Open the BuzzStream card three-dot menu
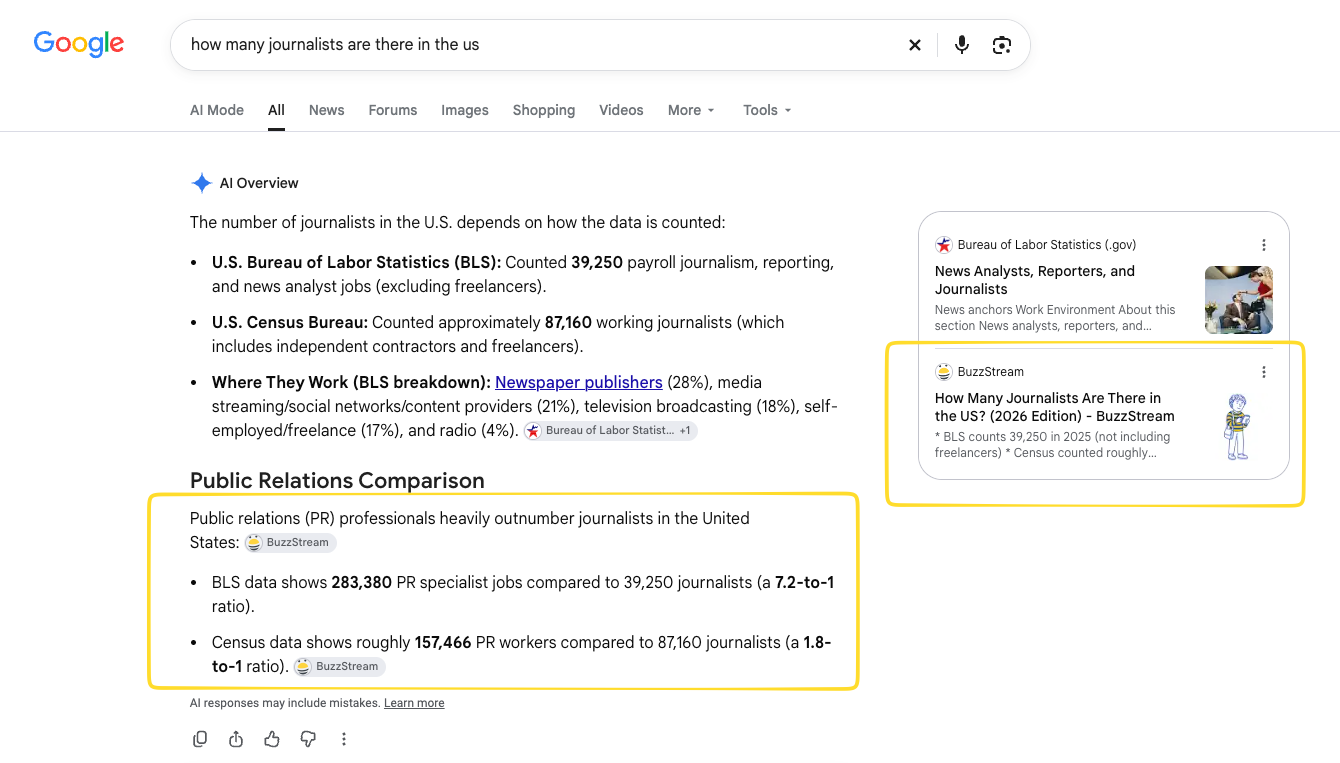Viewport: 1340px width, 763px height. pos(1264,372)
